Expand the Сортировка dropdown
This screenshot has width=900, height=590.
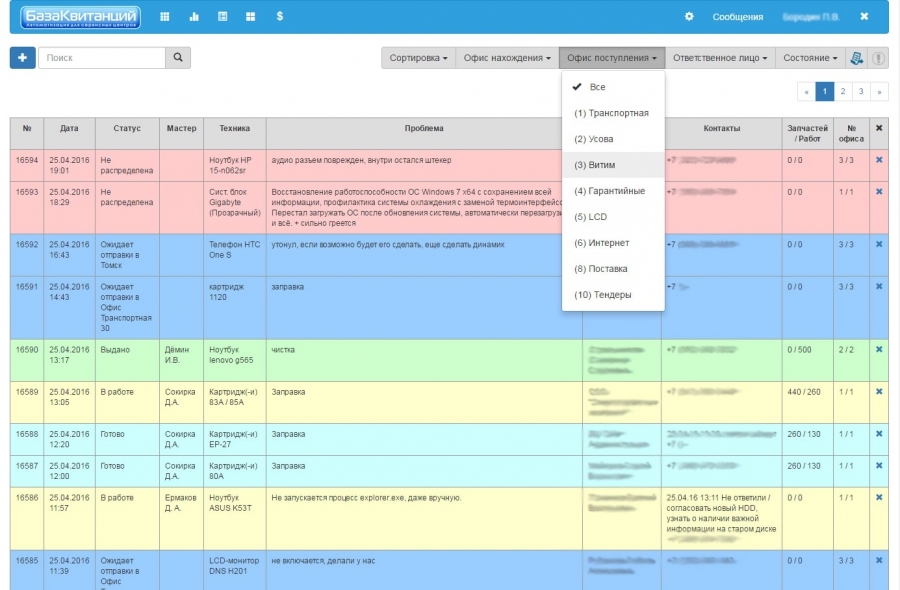[418, 58]
